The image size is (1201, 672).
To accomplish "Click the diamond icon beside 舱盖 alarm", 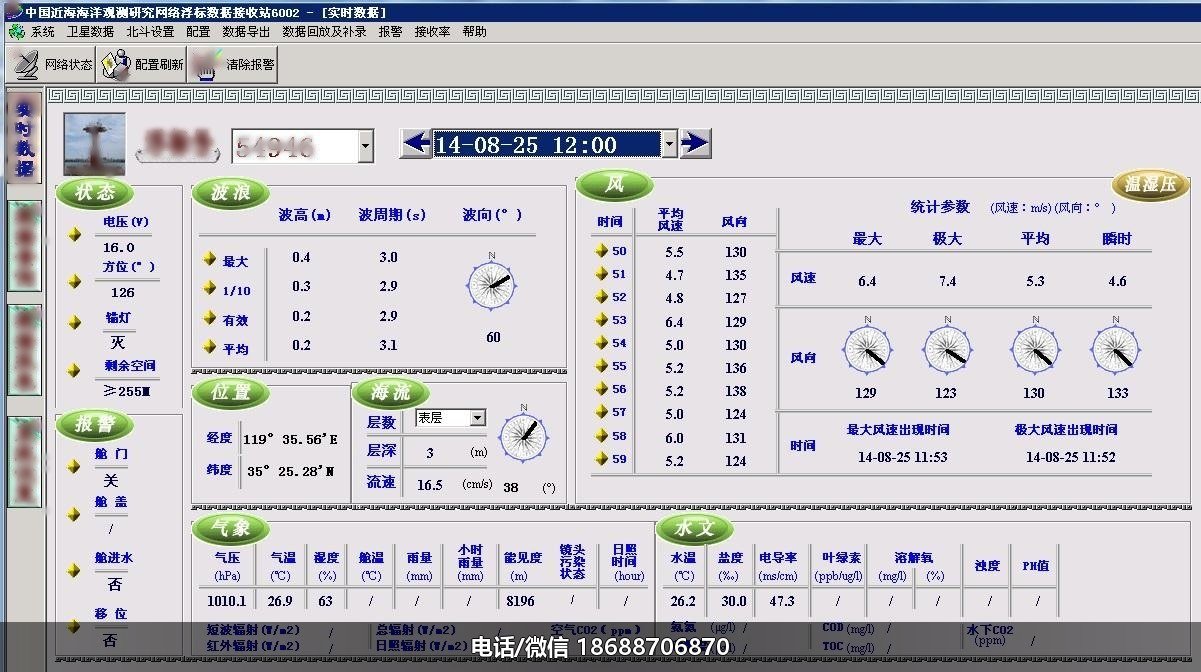I will coord(74,514).
